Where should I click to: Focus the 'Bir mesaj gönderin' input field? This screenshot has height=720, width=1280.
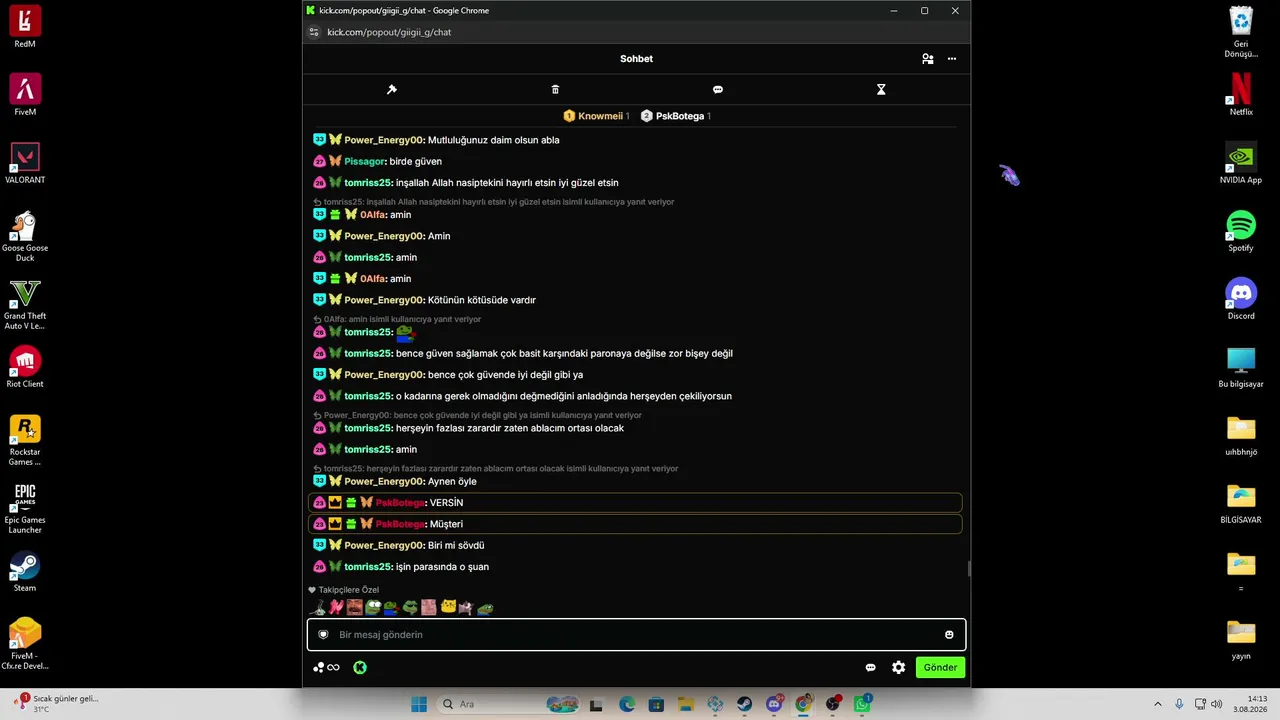point(636,634)
